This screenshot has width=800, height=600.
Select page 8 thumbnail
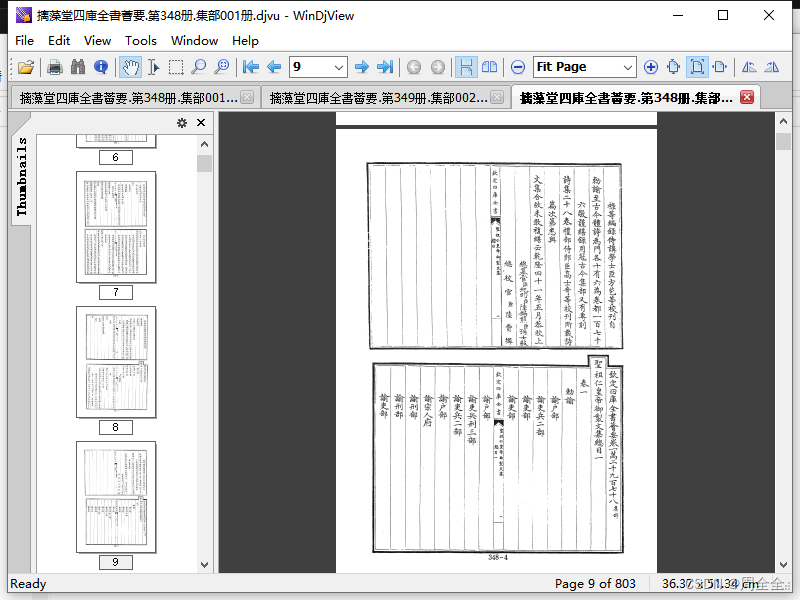point(116,362)
